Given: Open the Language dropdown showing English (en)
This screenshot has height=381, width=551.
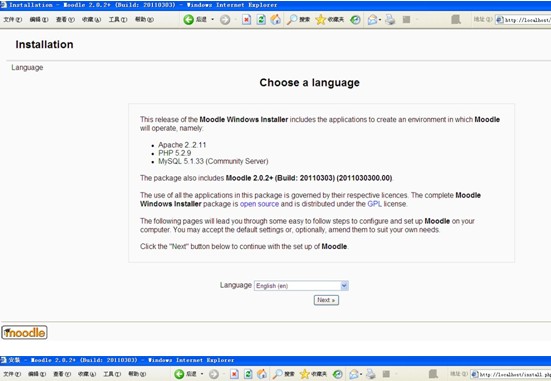Looking at the screenshot, I should click(301, 286).
